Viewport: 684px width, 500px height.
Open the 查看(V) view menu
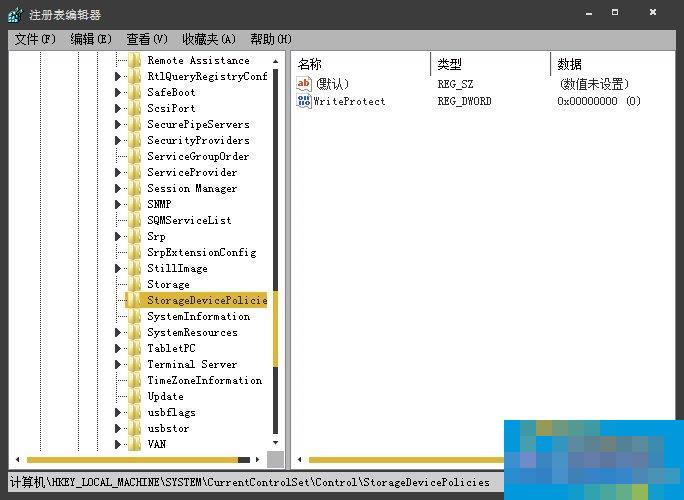pos(147,39)
